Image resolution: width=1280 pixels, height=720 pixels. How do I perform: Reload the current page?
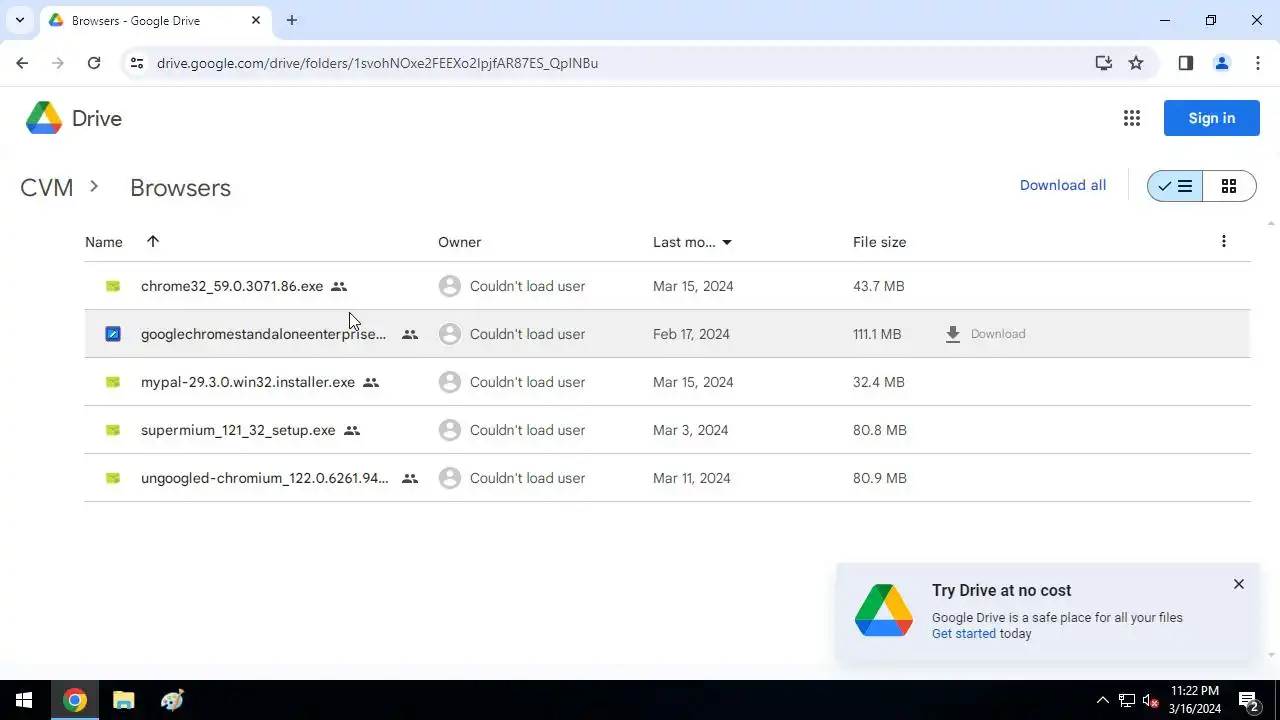[x=94, y=63]
